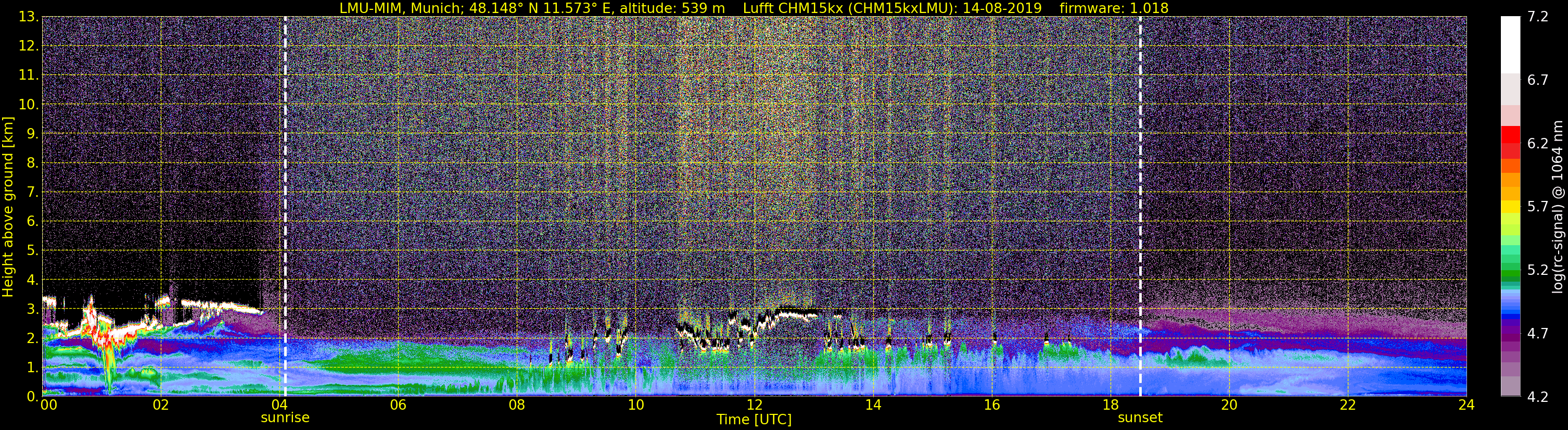Click the '8.' height axis tick label
Image resolution: width=1568 pixels, height=430 pixels.
(x=33, y=163)
